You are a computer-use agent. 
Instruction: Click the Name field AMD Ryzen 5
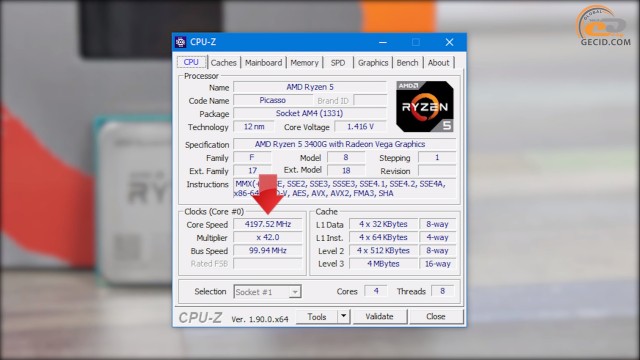point(310,87)
